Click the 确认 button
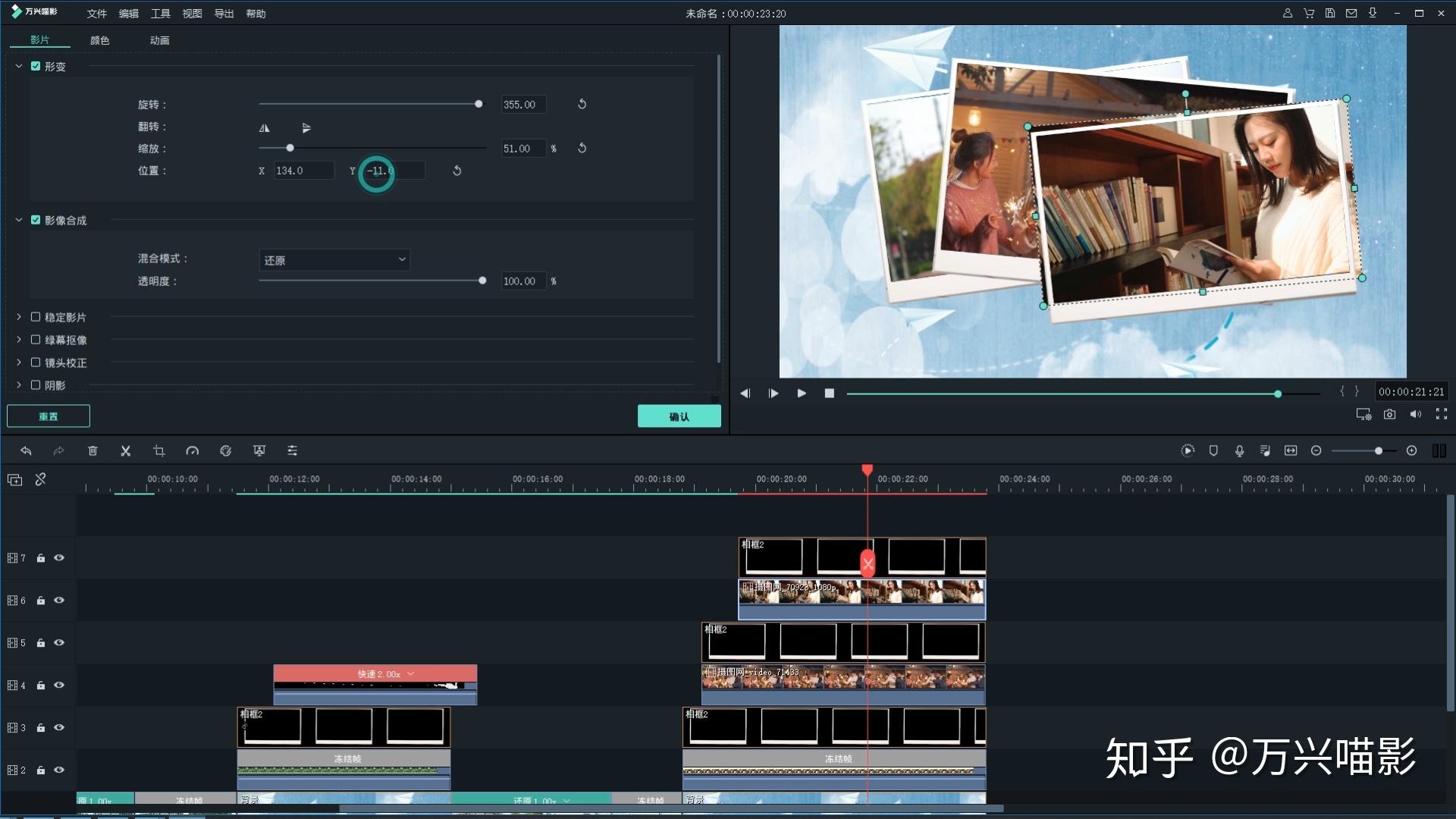The width and height of the screenshot is (1456, 819). click(x=679, y=416)
